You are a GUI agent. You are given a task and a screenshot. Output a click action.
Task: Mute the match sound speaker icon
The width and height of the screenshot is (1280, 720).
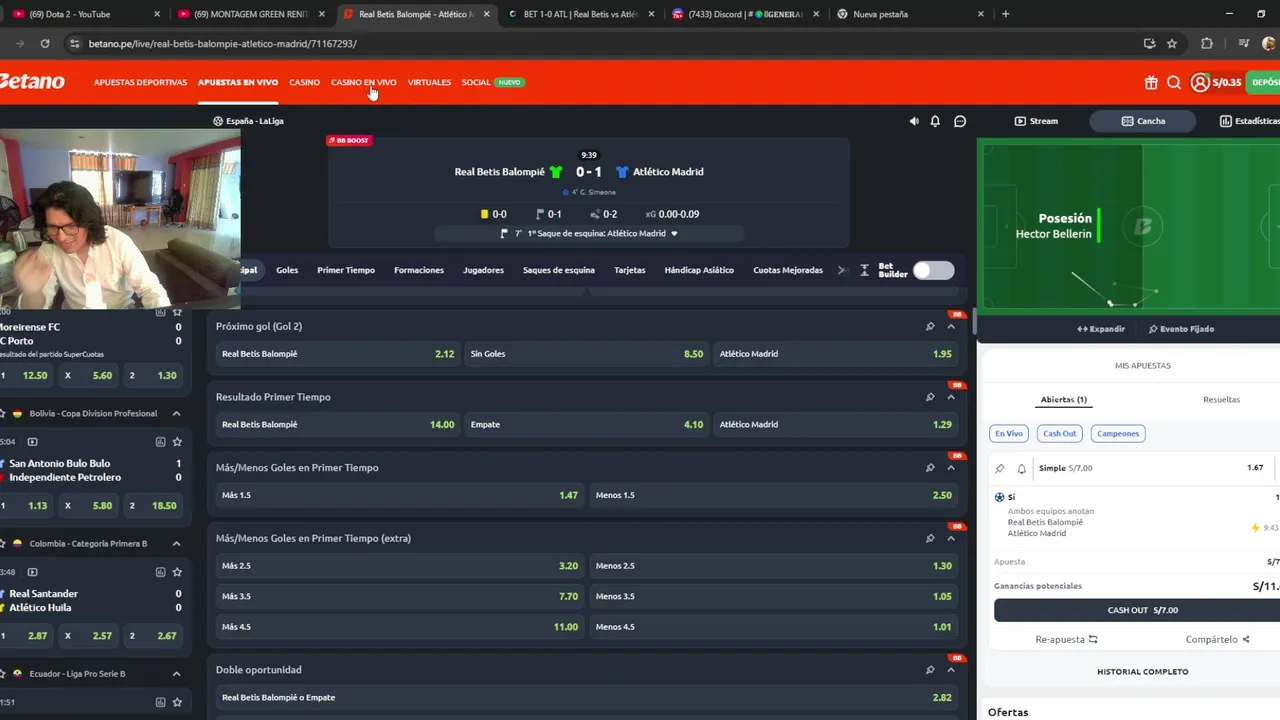(914, 121)
